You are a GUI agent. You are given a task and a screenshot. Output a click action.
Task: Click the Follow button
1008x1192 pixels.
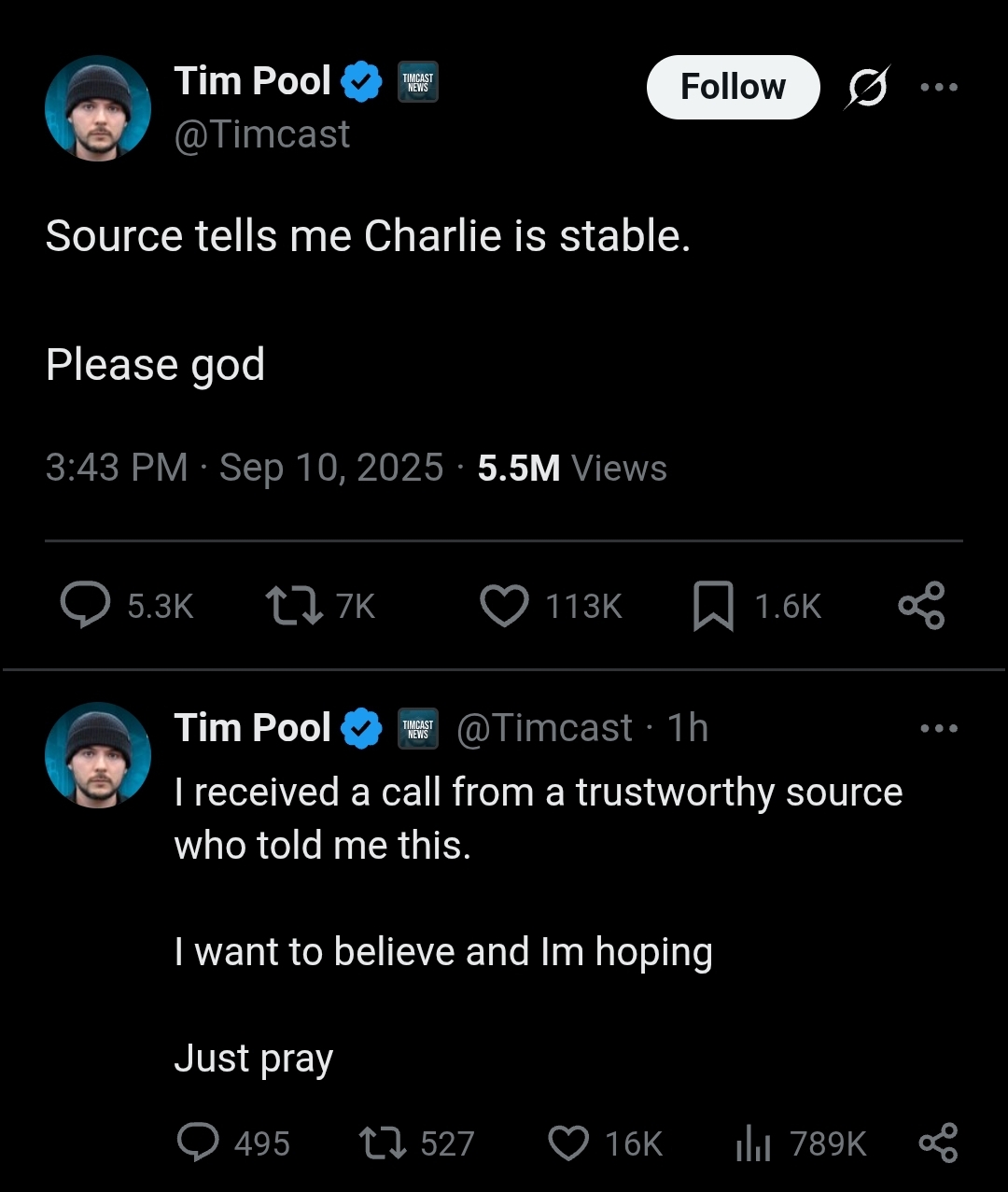tap(733, 87)
